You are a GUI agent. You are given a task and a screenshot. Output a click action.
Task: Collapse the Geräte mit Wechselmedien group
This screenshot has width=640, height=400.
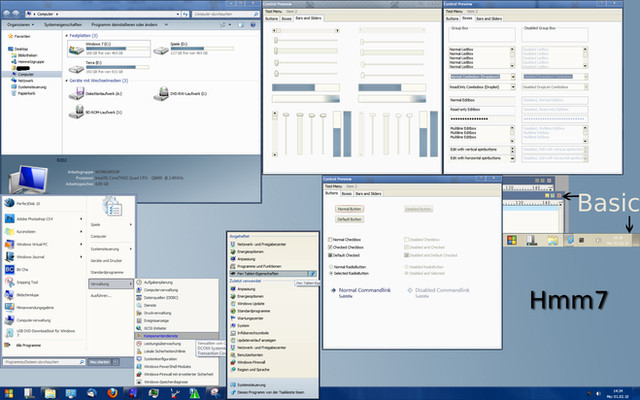pos(67,81)
